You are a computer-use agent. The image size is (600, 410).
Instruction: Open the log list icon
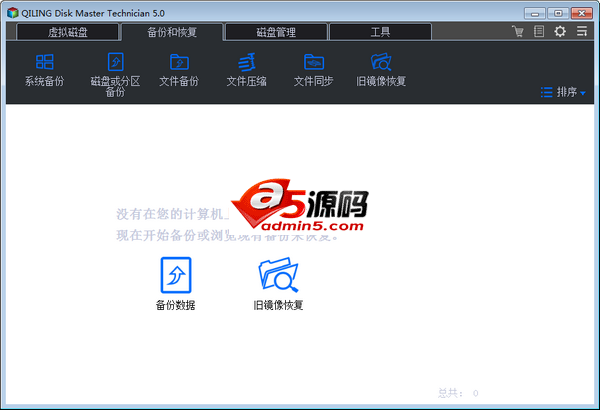pyautogui.click(x=539, y=31)
